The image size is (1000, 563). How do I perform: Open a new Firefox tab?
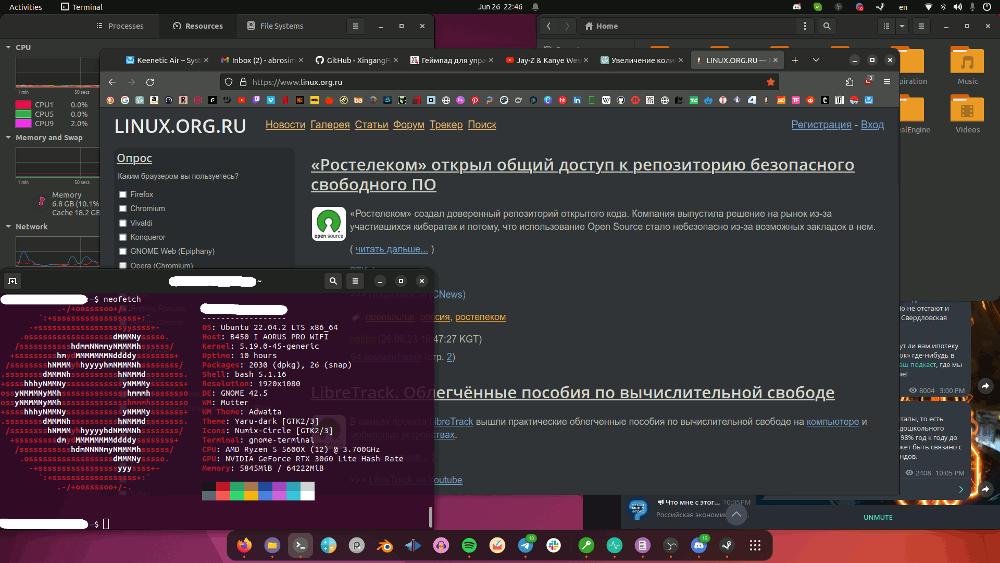coord(795,60)
